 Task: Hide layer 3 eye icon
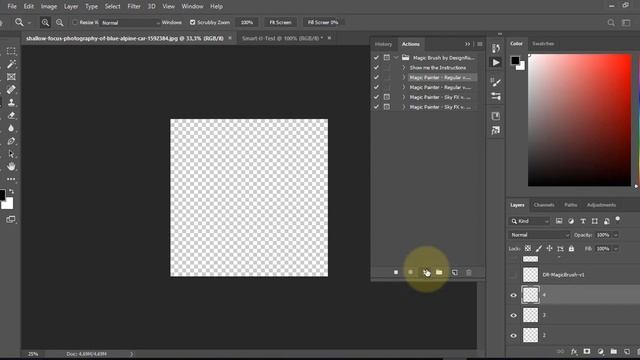(x=513, y=315)
